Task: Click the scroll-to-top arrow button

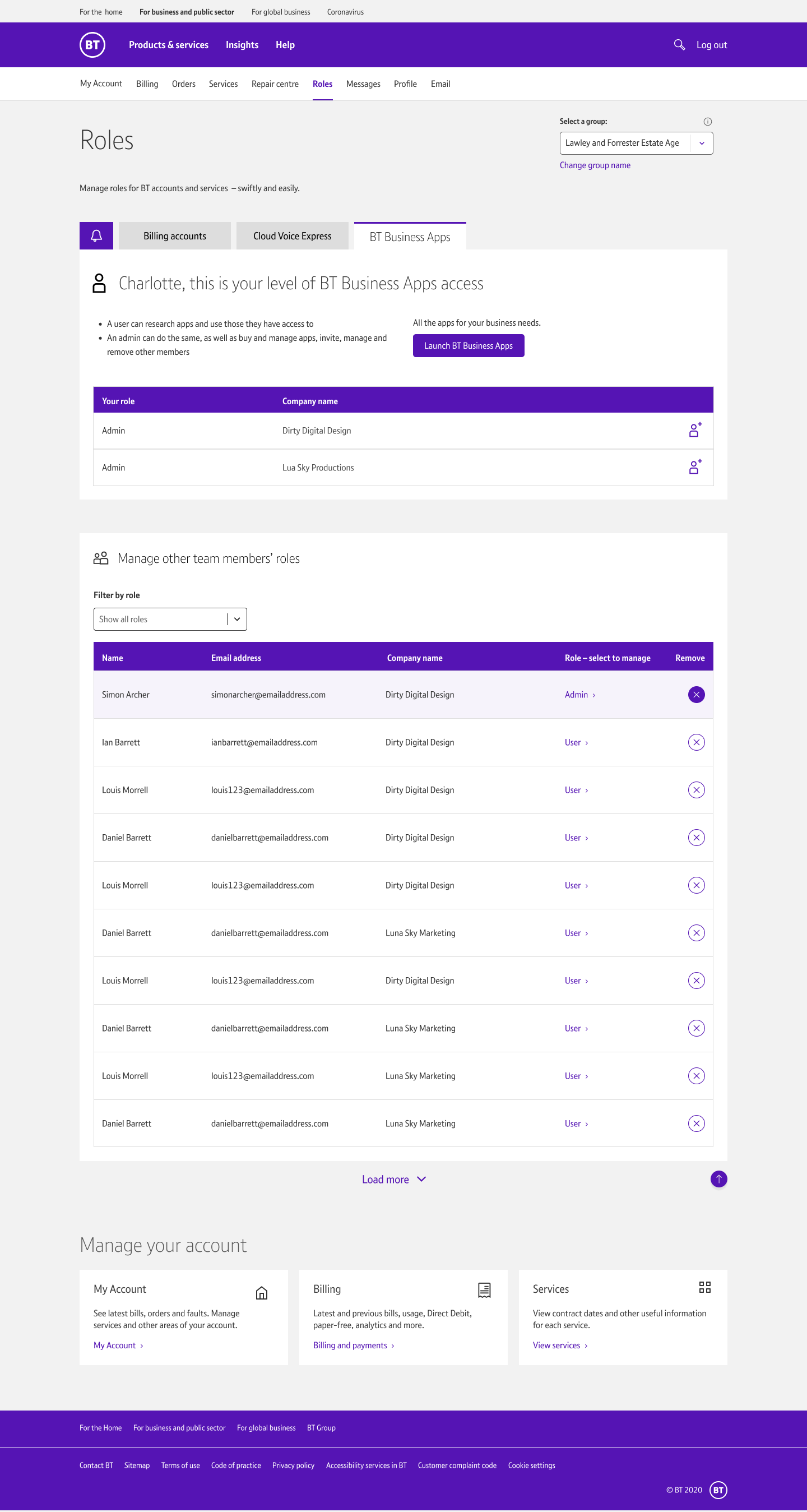Action: click(718, 1178)
